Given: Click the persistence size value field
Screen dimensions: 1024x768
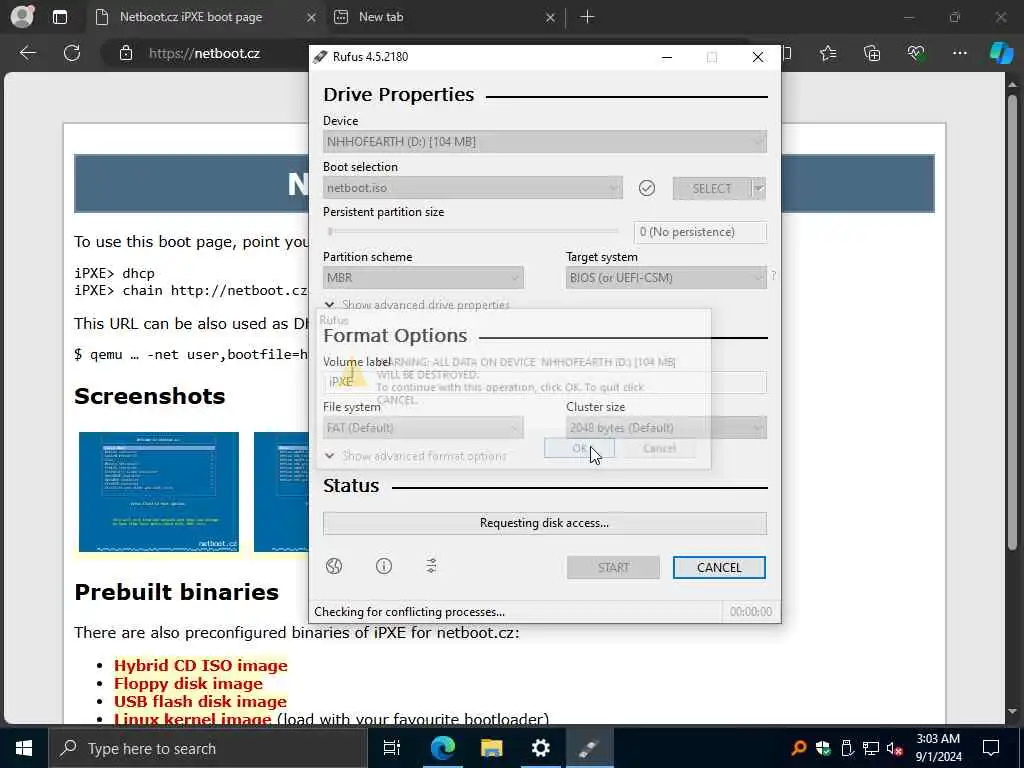Looking at the screenshot, I should pyautogui.click(x=700, y=232).
